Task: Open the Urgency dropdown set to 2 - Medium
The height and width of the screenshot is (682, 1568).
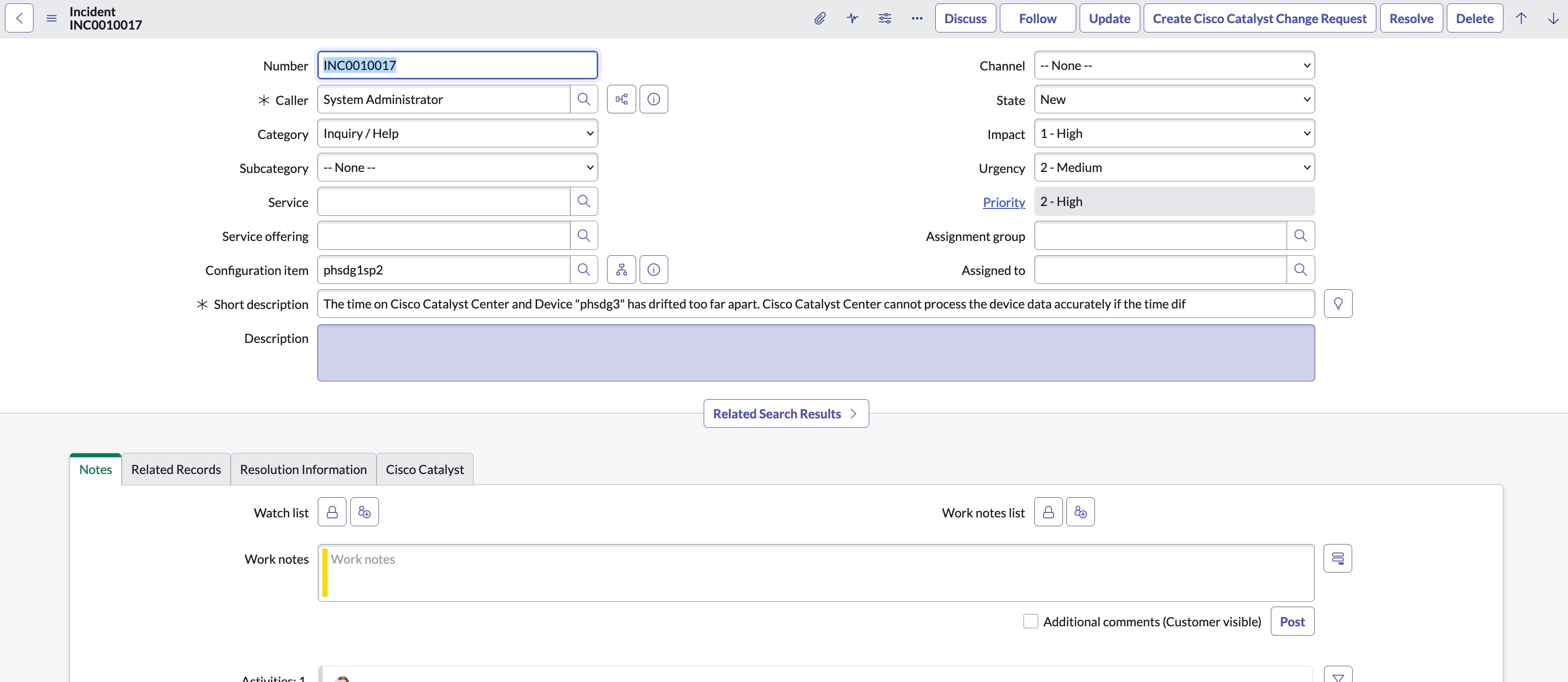Action: click(1174, 168)
